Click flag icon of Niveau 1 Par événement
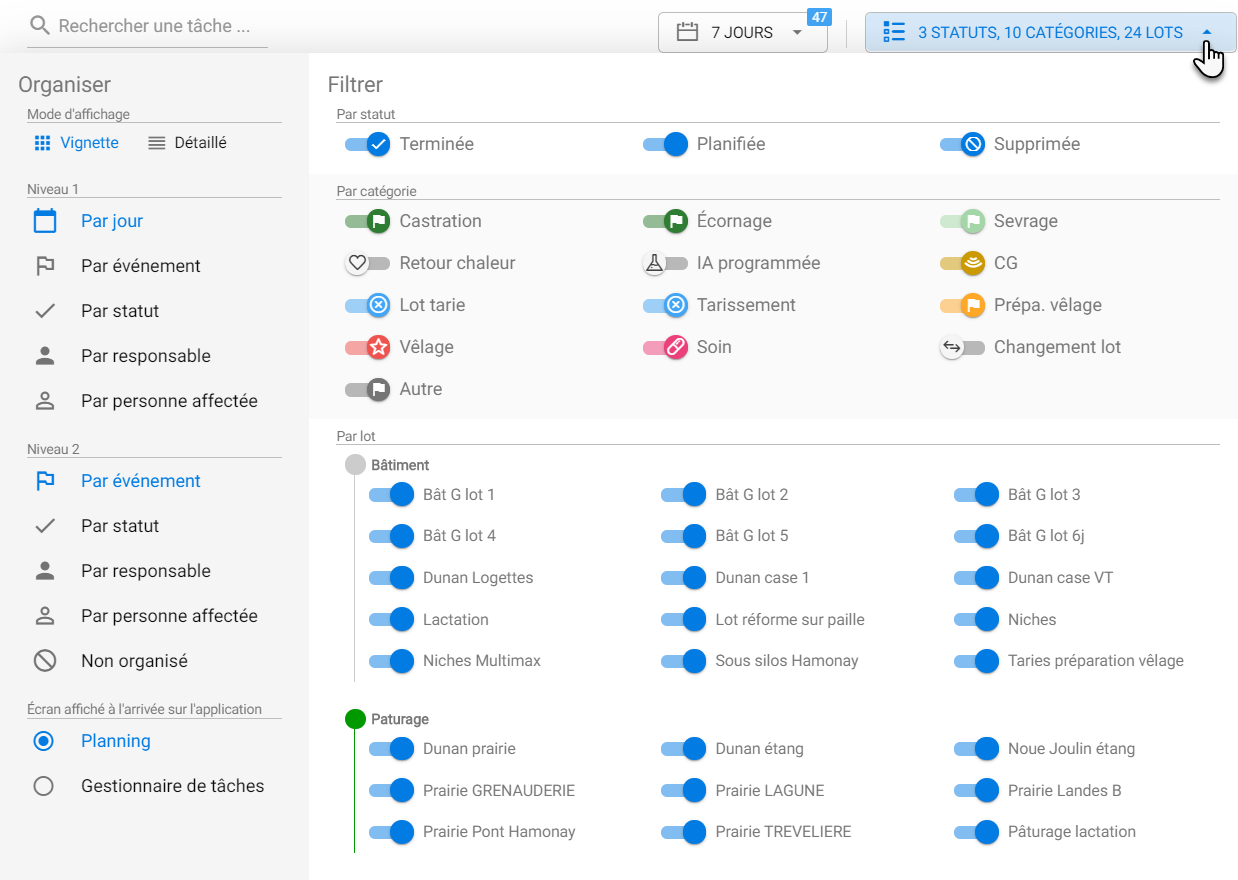Screen dimensions: 1238x880 (x=45, y=266)
